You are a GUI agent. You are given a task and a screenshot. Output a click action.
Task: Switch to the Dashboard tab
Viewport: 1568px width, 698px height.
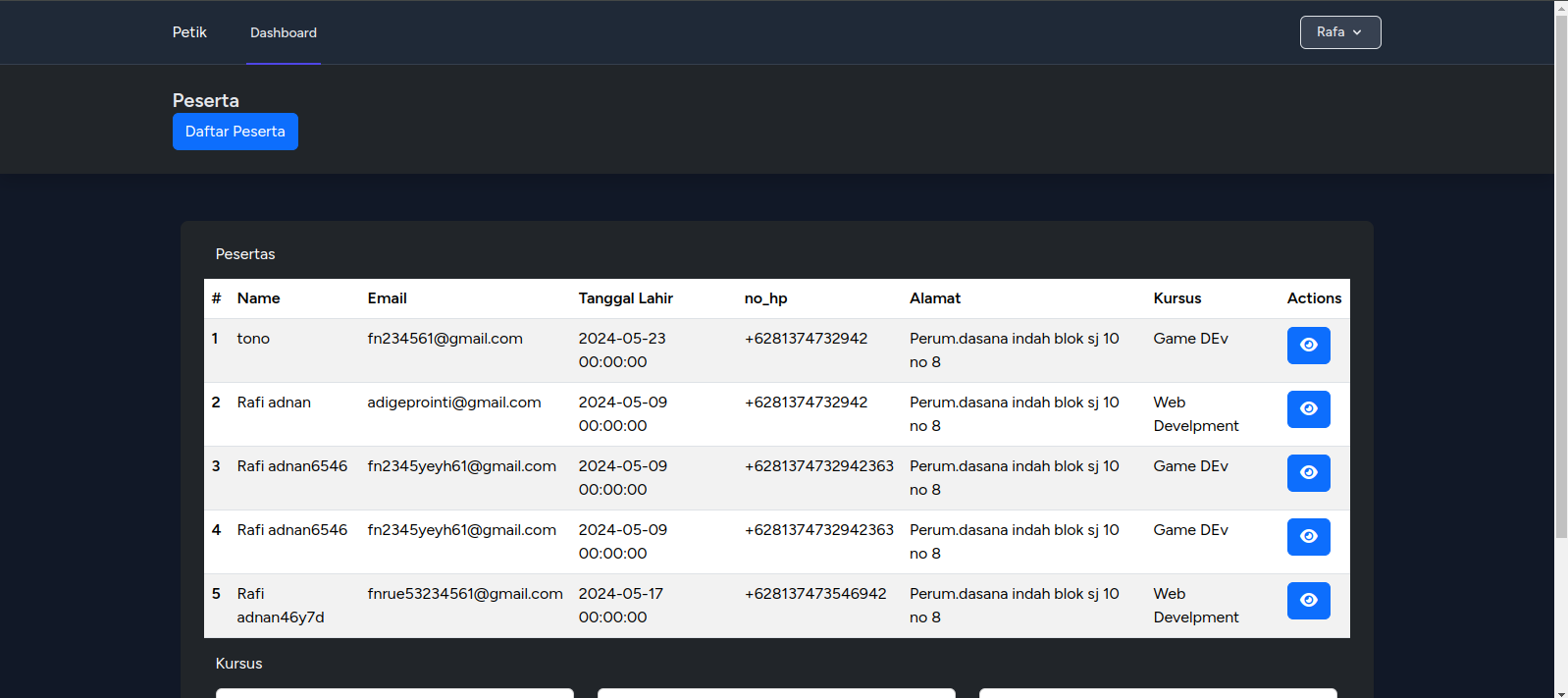click(x=284, y=32)
